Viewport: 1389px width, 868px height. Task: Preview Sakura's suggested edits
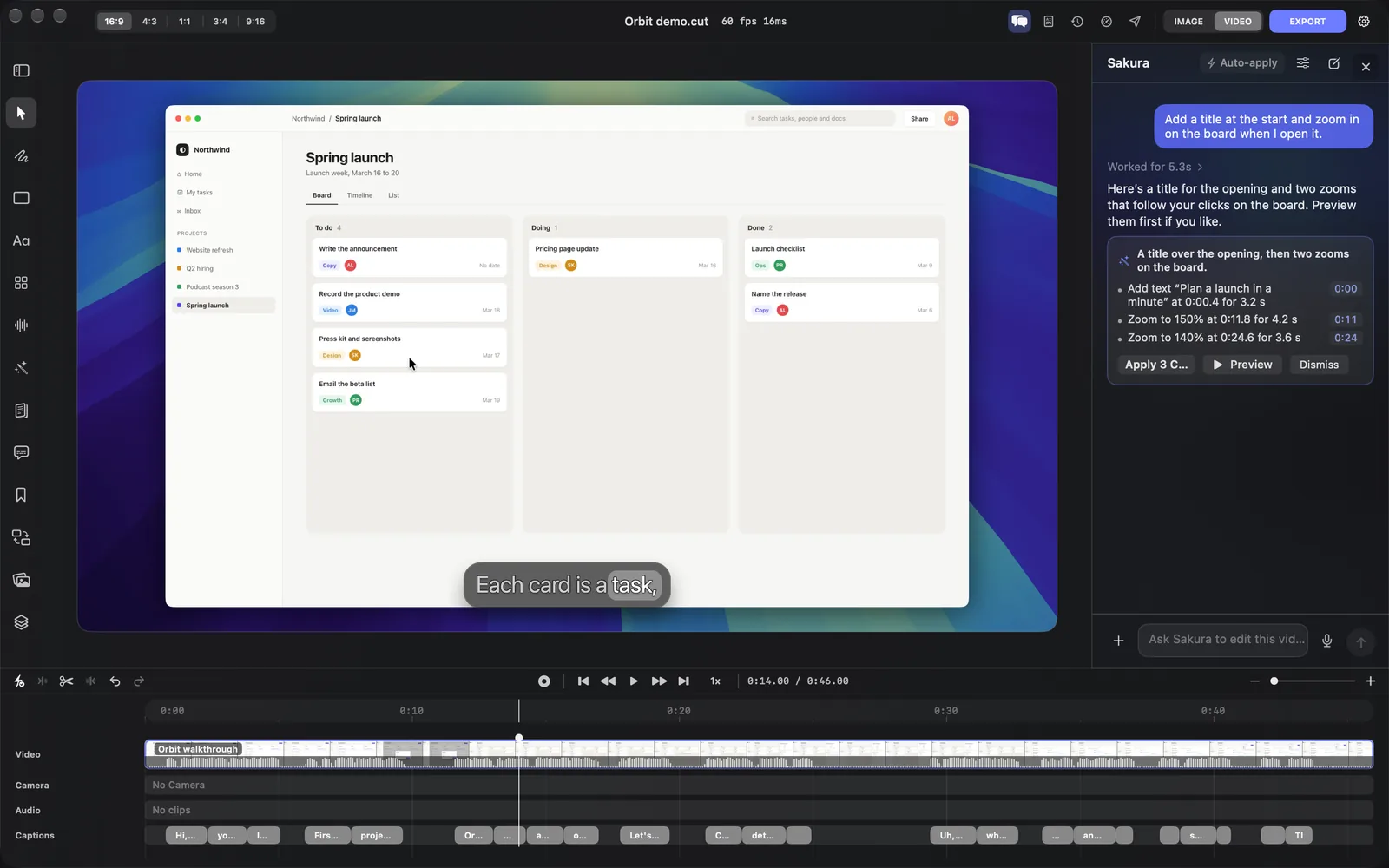coord(1242,365)
